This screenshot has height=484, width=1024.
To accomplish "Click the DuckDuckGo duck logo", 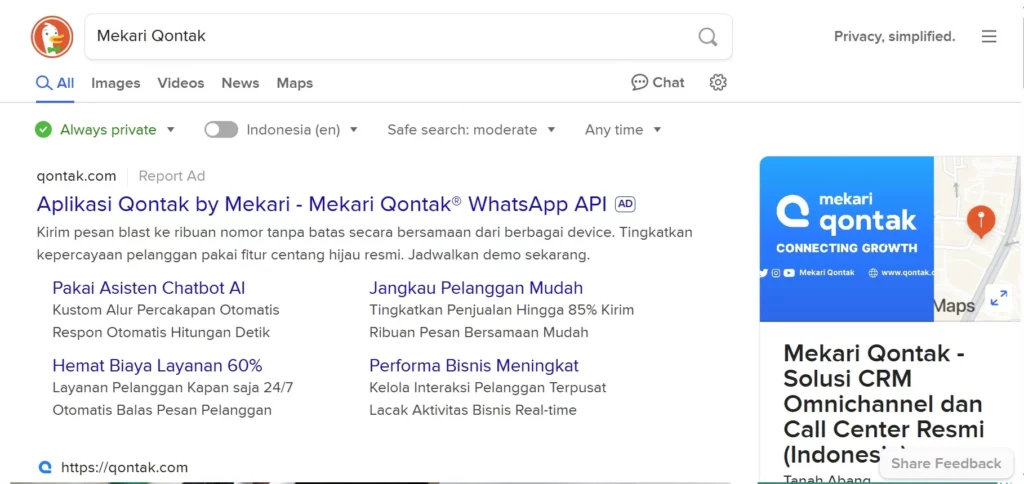I will click(52, 37).
